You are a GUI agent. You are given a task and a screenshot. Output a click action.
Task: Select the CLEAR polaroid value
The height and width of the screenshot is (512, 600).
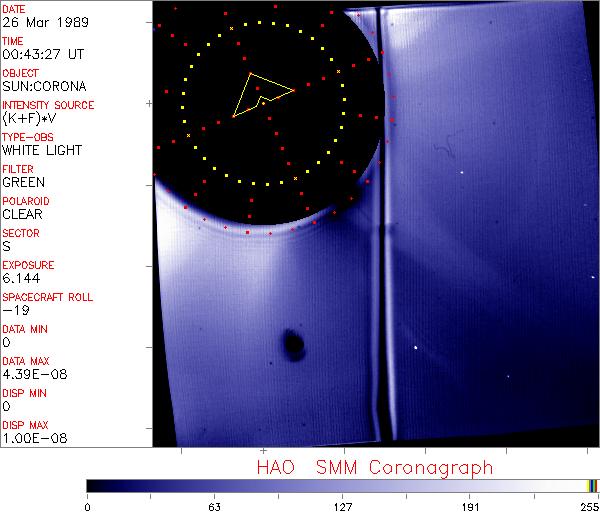pyautogui.click(x=22, y=214)
